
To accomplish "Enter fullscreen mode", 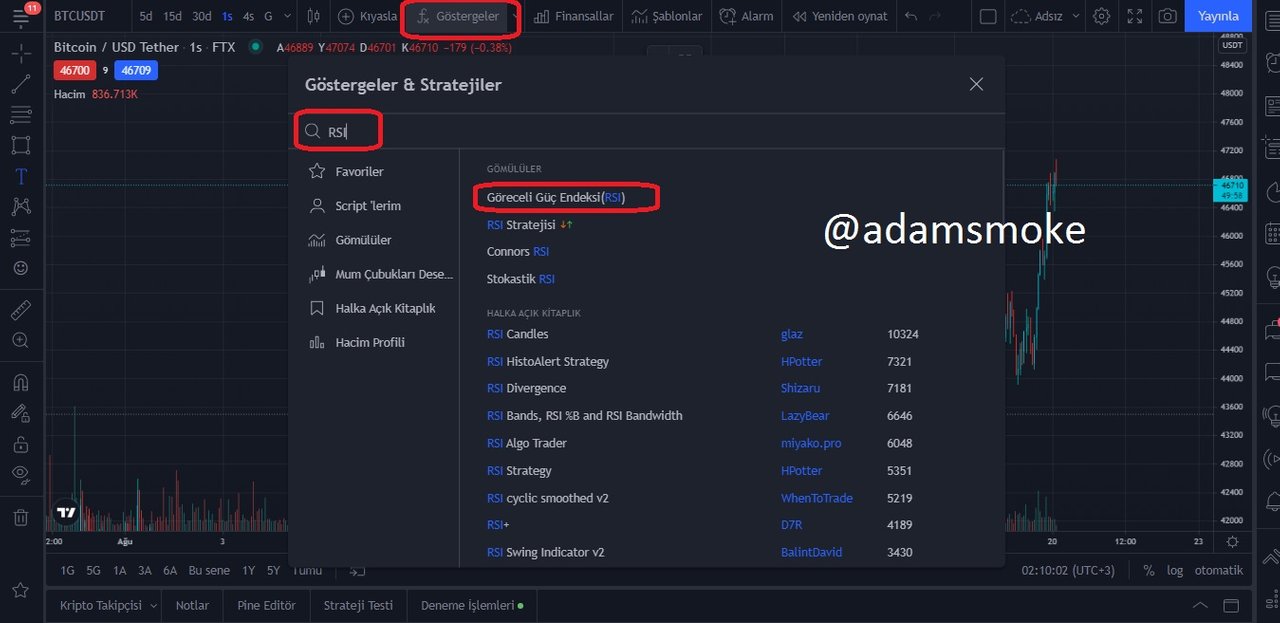I will pos(1134,16).
